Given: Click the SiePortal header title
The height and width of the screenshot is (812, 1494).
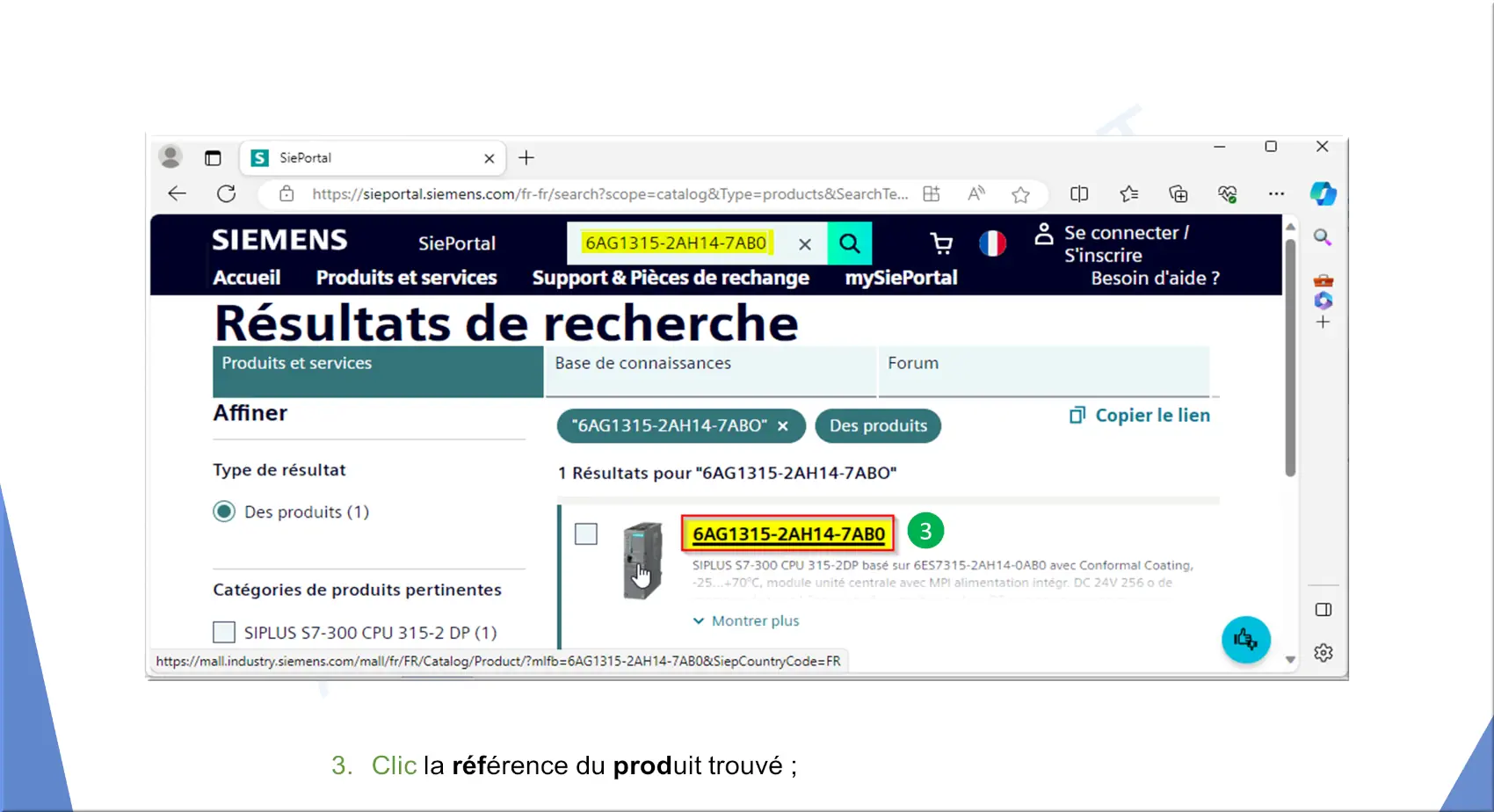Looking at the screenshot, I should (x=457, y=243).
